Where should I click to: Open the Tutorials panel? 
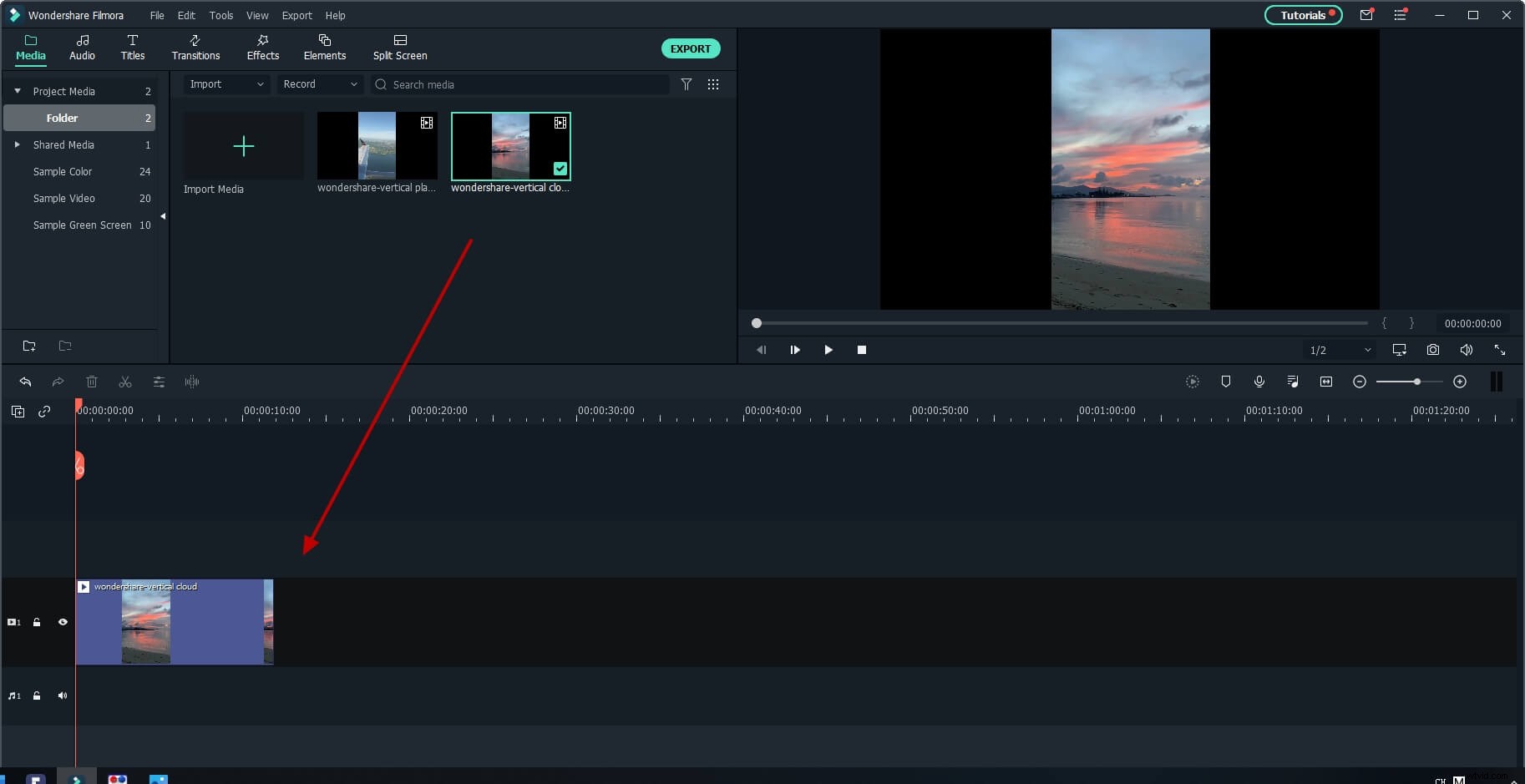pos(1304,15)
